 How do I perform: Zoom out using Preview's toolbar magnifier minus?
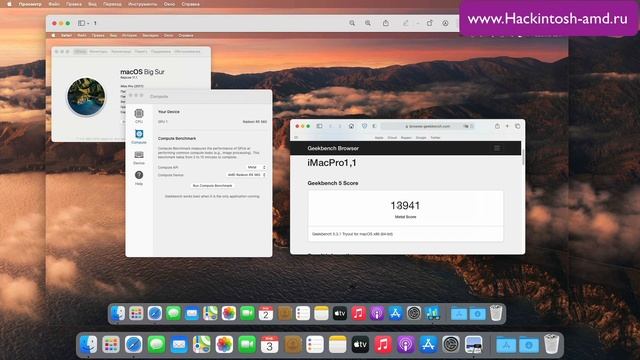352,23
